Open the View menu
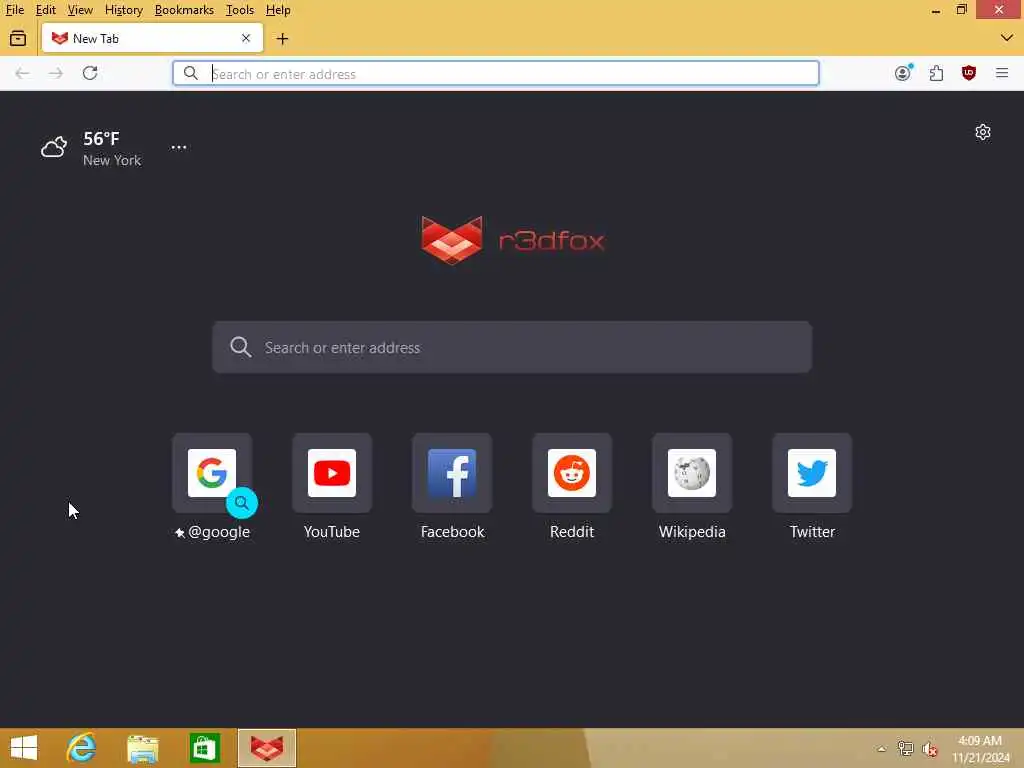The image size is (1024, 768). [80, 10]
